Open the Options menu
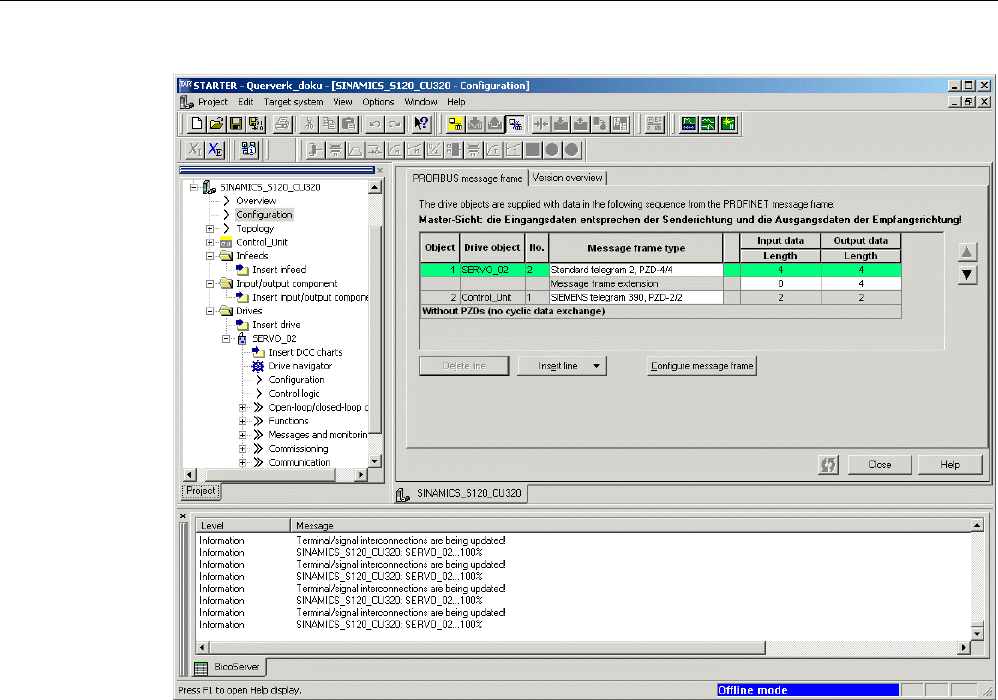 pos(378,102)
